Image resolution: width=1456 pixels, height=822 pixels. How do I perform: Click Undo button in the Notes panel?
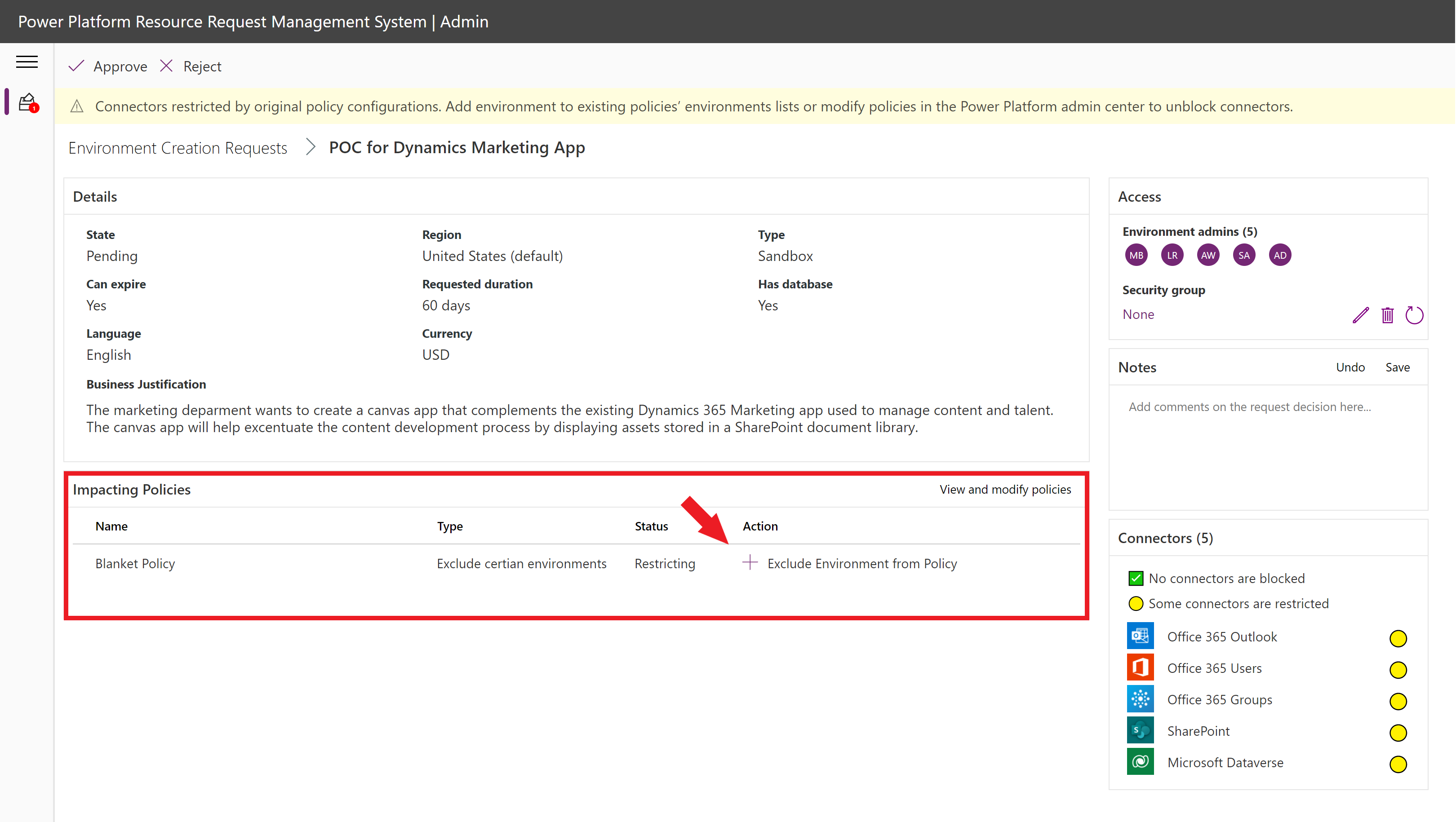pos(1350,367)
